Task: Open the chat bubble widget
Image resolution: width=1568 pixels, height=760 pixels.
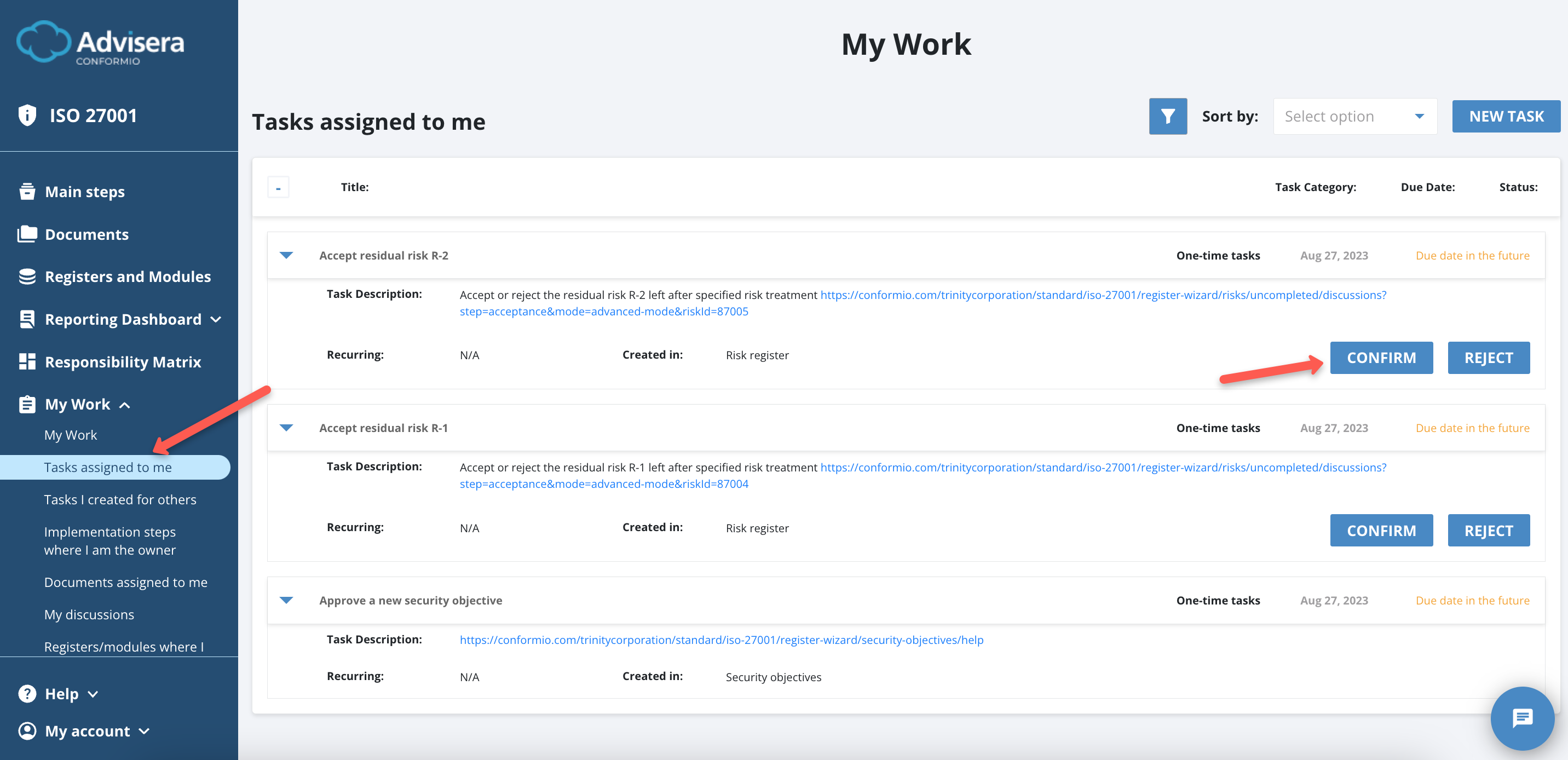Action: (x=1522, y=718)
